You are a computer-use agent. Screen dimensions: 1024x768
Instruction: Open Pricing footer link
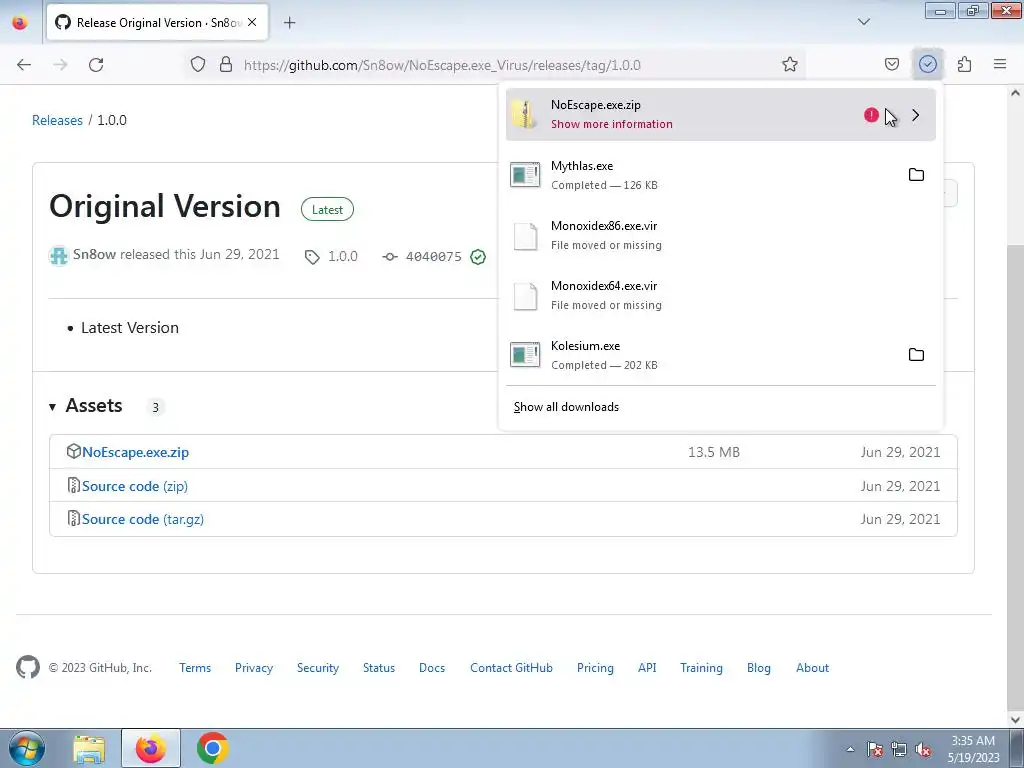click(595, 667)
